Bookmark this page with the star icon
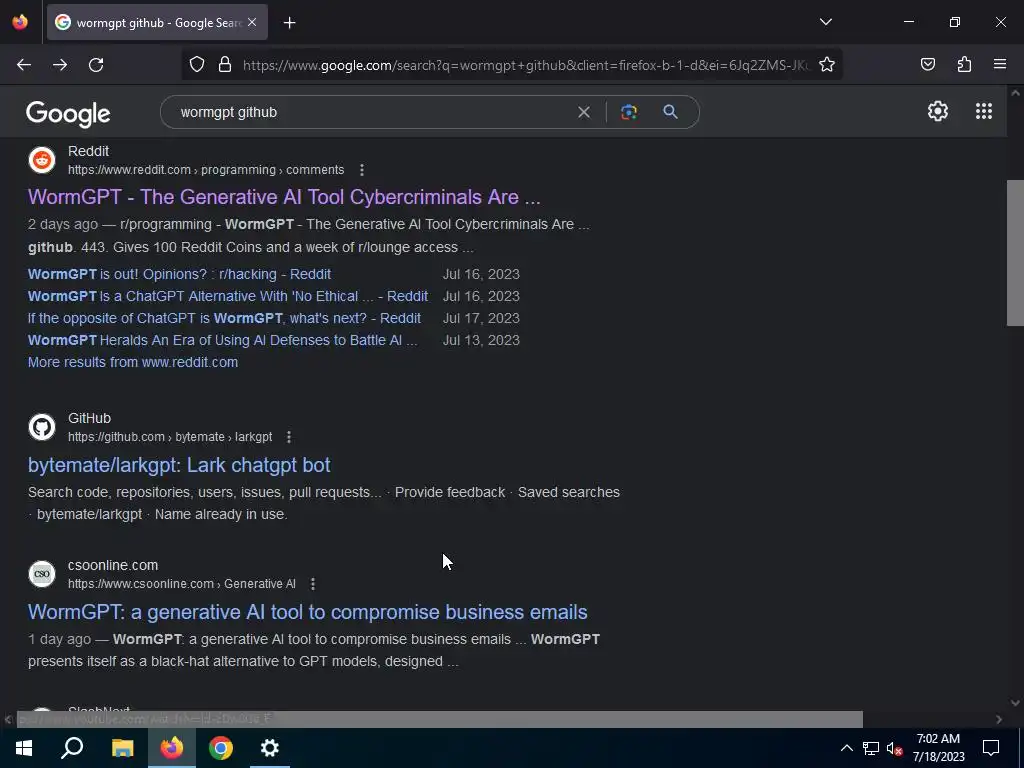1024x768 pixels. click(x=827, y=65)
